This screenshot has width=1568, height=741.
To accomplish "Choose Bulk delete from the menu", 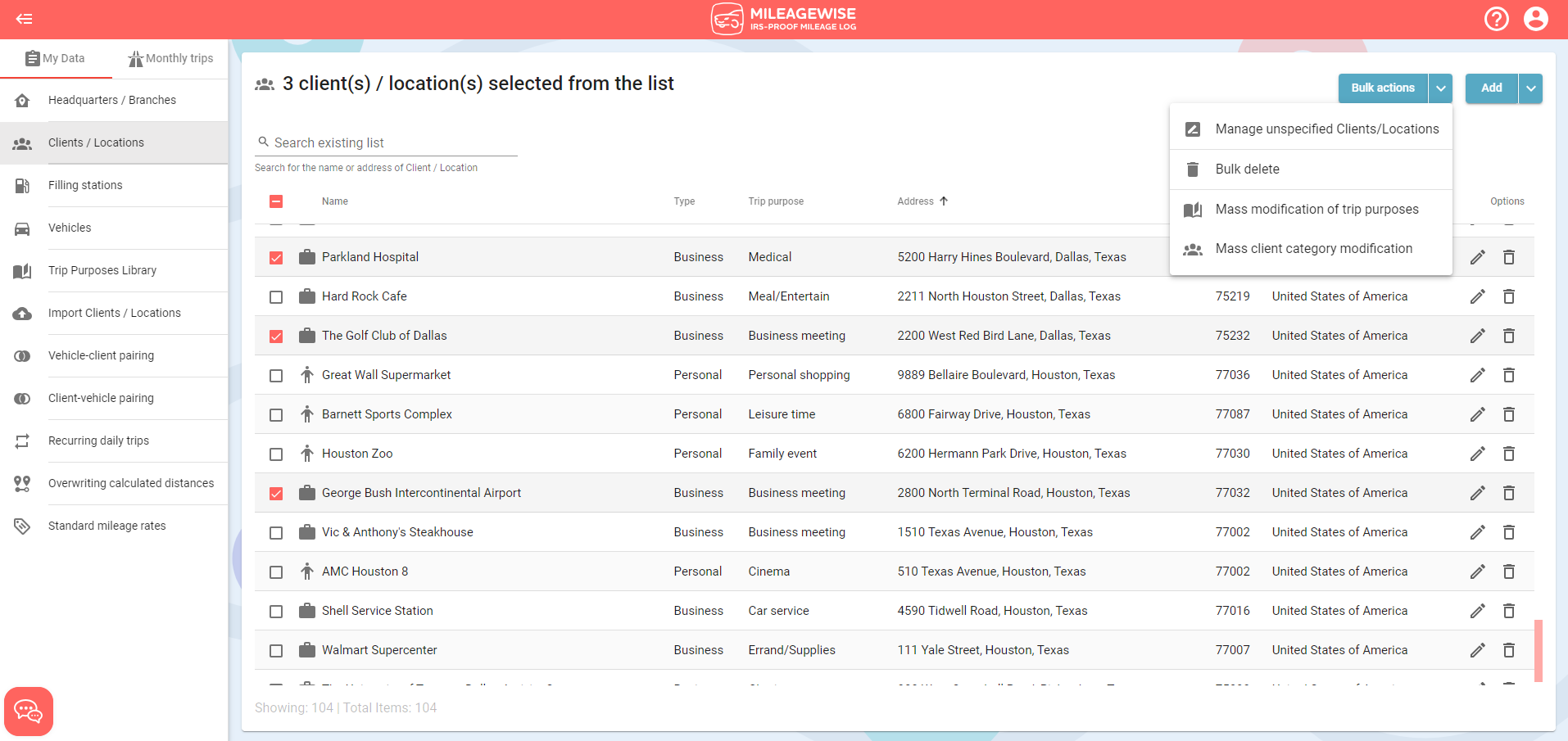I will pyautogui.click(x=1247, y=169).
